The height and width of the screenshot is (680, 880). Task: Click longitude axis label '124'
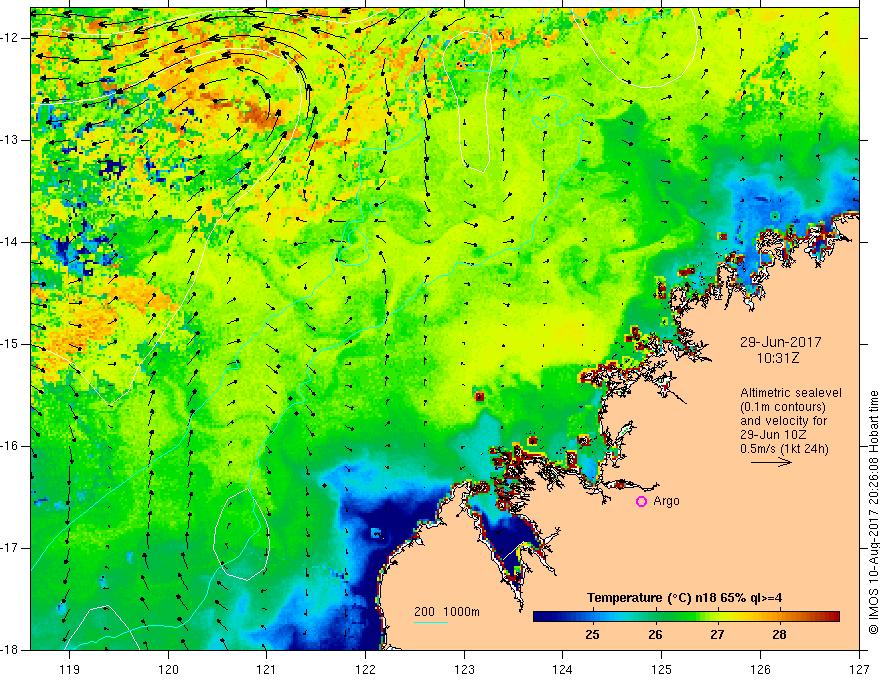tap(563, 669)
